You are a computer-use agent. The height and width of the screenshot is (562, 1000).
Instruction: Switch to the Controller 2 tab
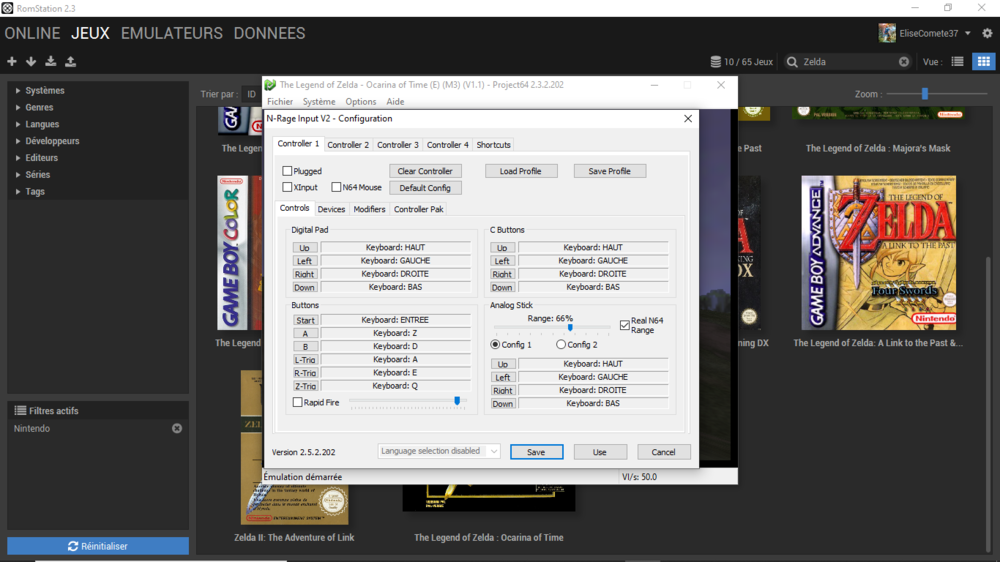point(348,145)
